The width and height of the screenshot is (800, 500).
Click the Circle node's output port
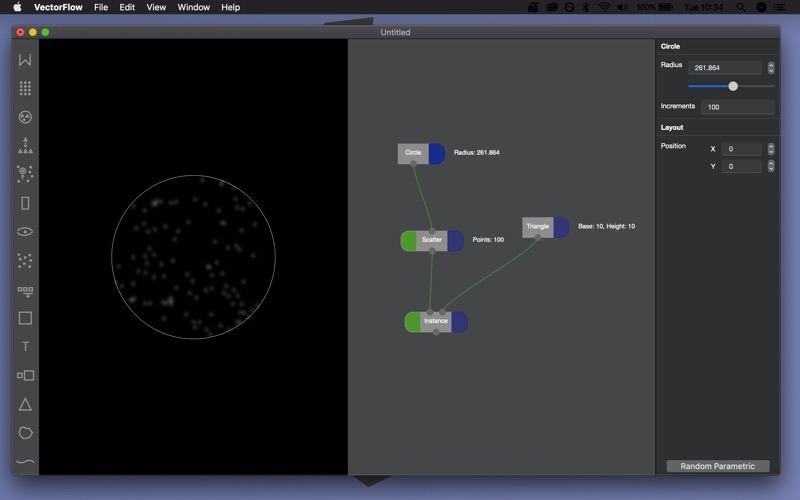(413, 164)
